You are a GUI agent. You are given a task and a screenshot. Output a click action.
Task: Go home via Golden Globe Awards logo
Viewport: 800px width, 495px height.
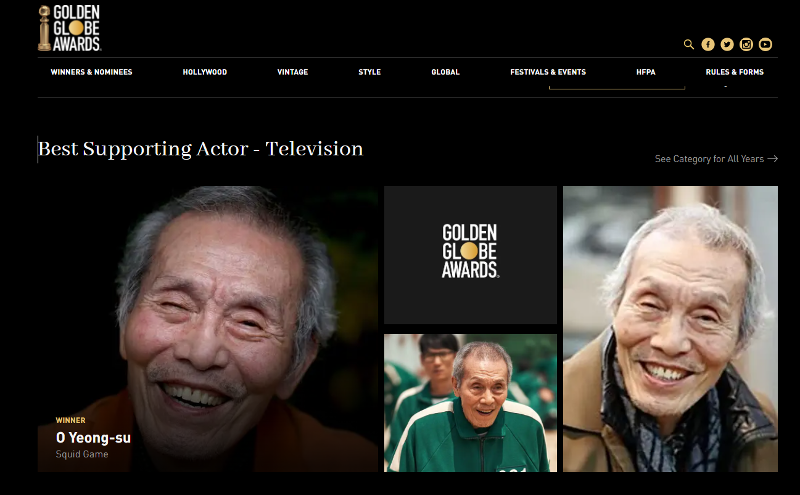point(70,28)
